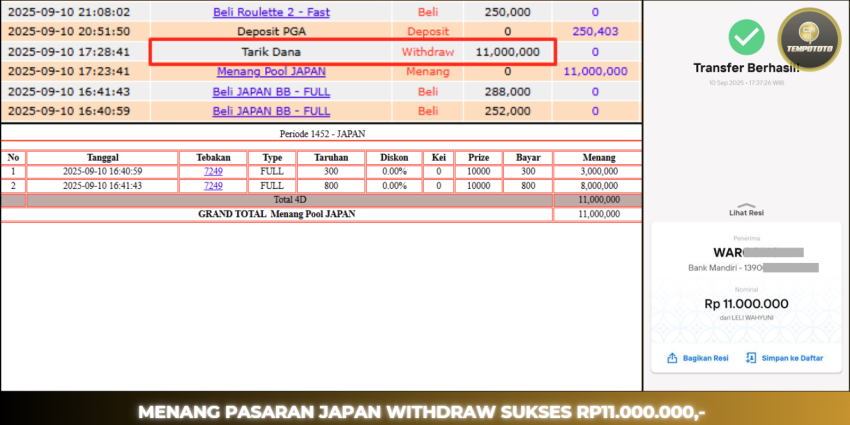The image size is (850, 425).
Task: Click tebakan 7249 link in row 1
Action: pyautogui.click(x=213, y=171)
